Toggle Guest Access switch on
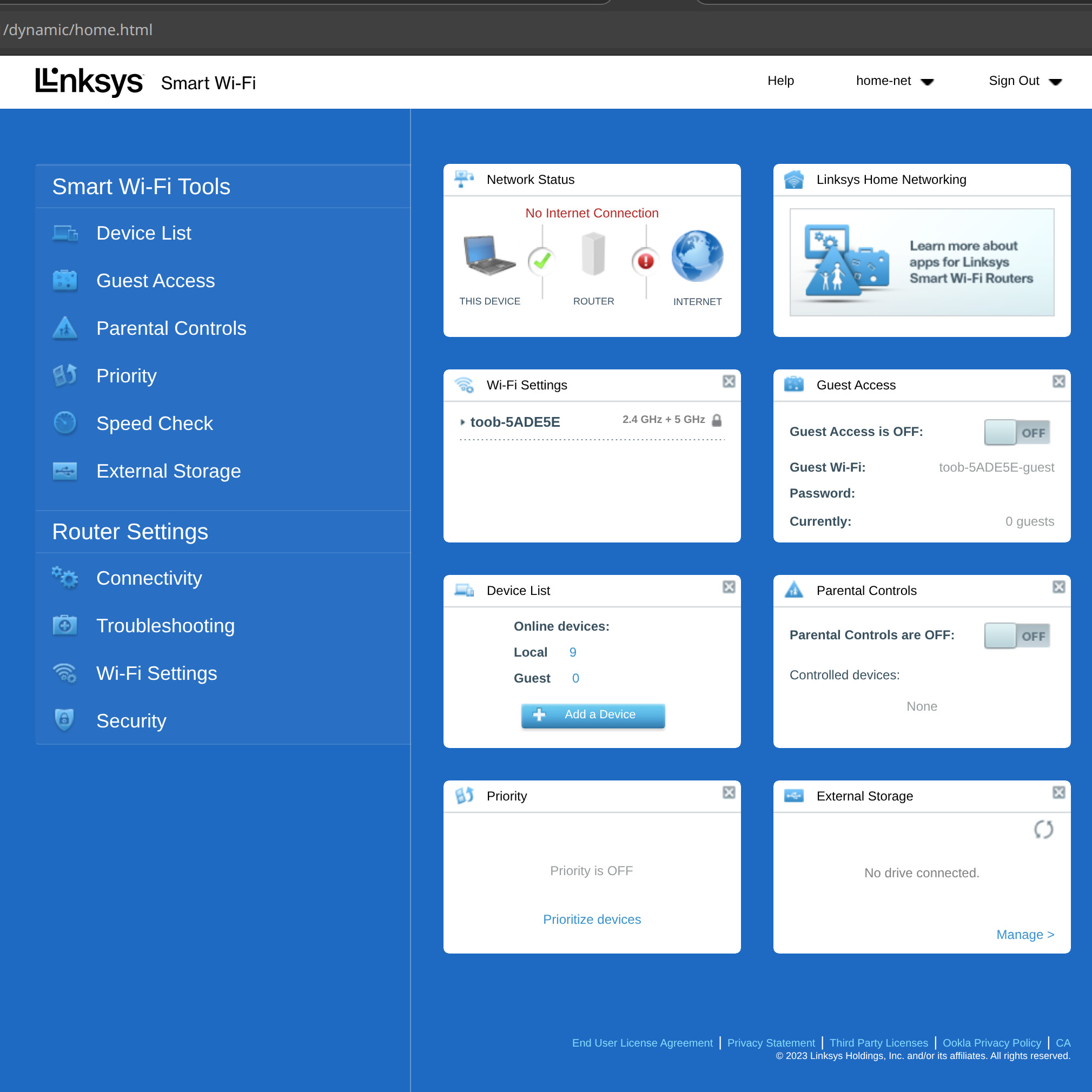The height and width of the screenshot is (1092, 1092). tap(1016, 432)
